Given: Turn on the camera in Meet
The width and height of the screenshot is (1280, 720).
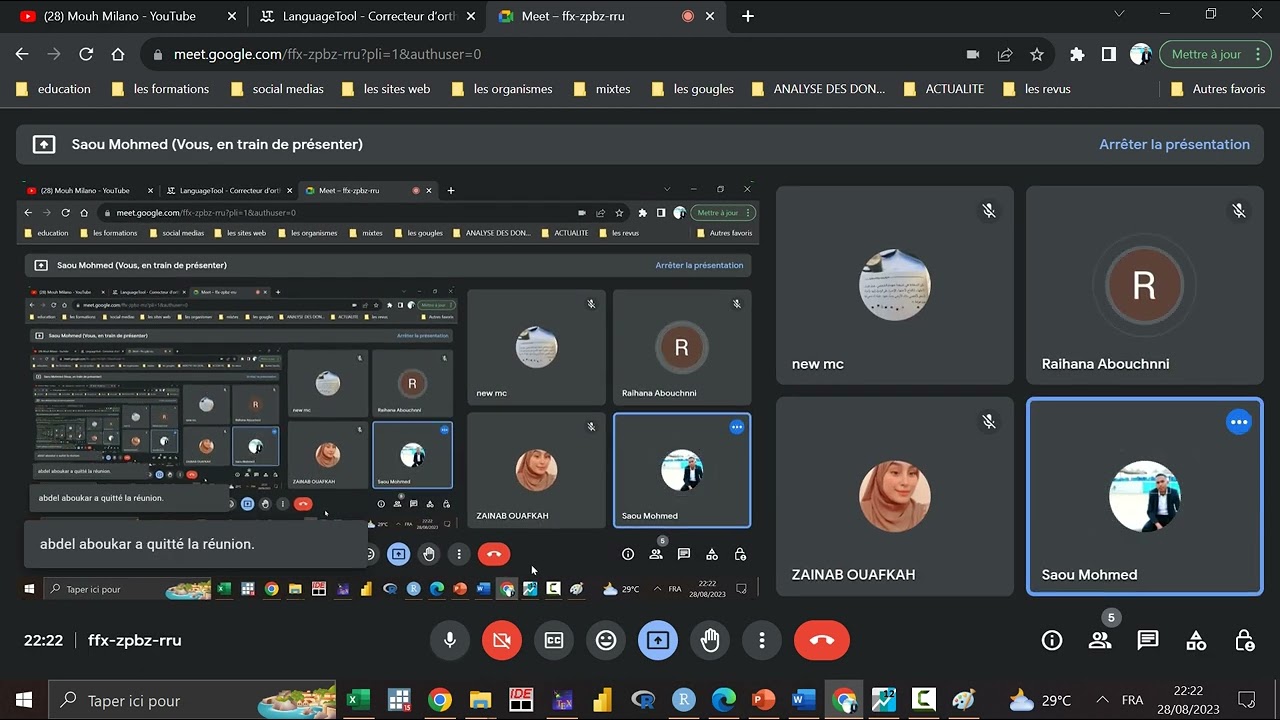Looking at the screenshot, I should click(502, 640).
